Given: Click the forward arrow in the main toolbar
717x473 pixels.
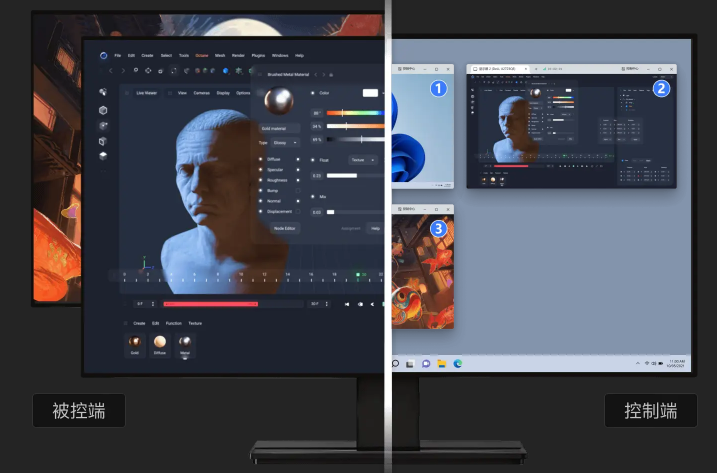Looking at the screenshot, I should tap(123, 70).
